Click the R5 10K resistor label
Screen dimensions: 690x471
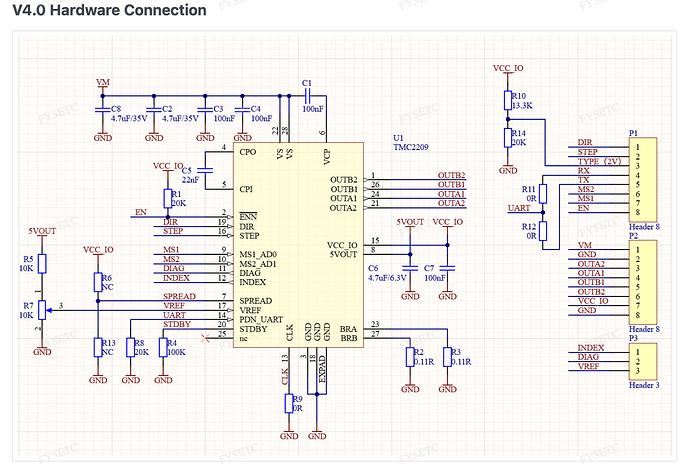27,264
